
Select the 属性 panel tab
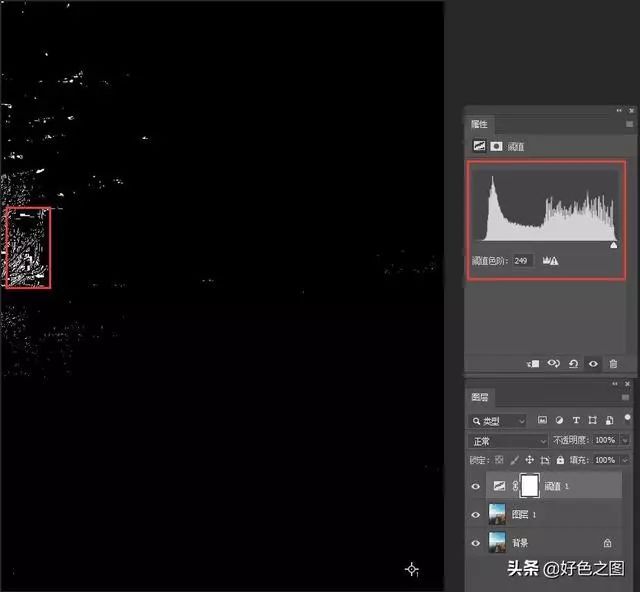480,125
